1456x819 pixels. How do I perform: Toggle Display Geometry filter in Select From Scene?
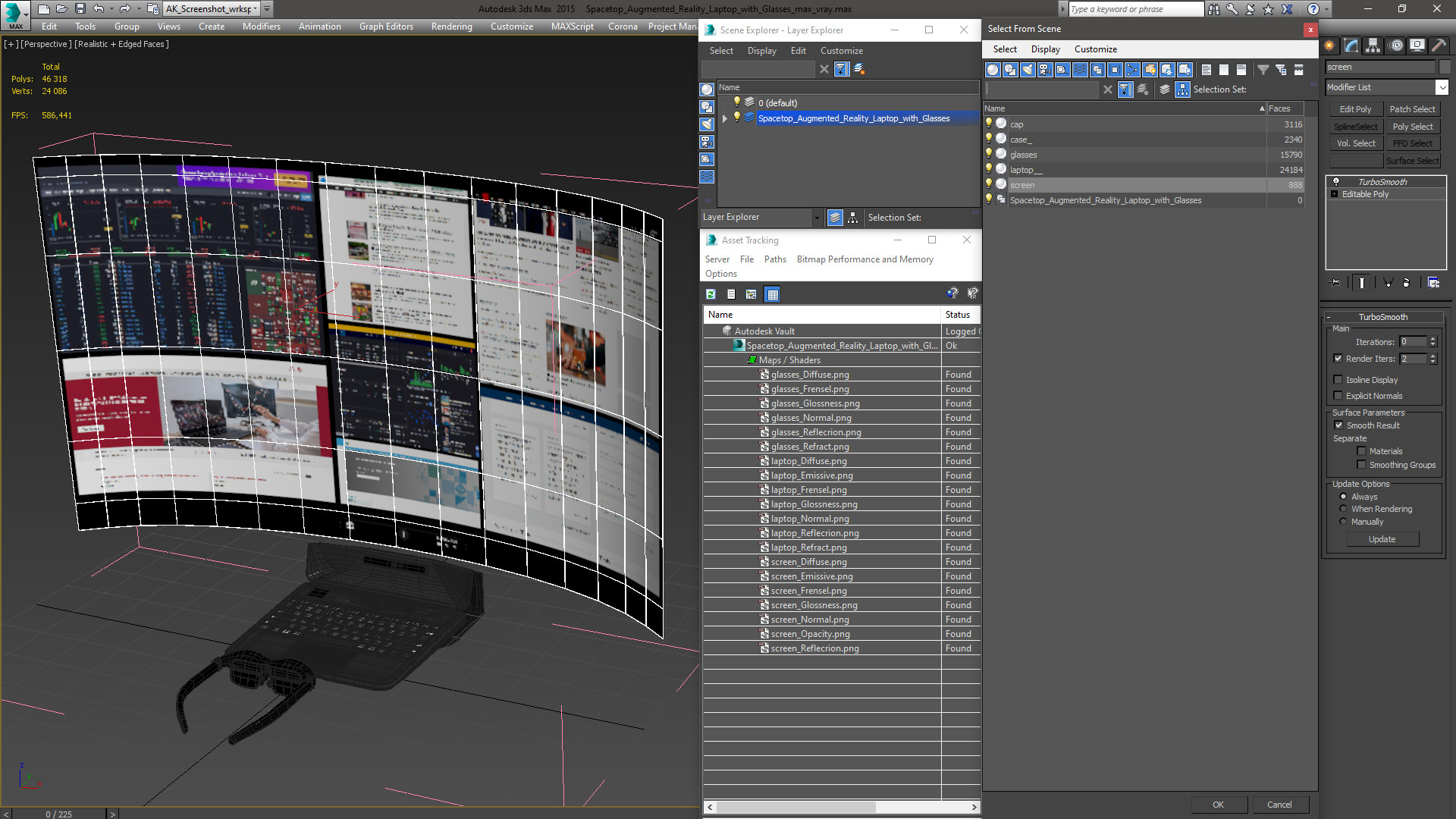[993, 70]
